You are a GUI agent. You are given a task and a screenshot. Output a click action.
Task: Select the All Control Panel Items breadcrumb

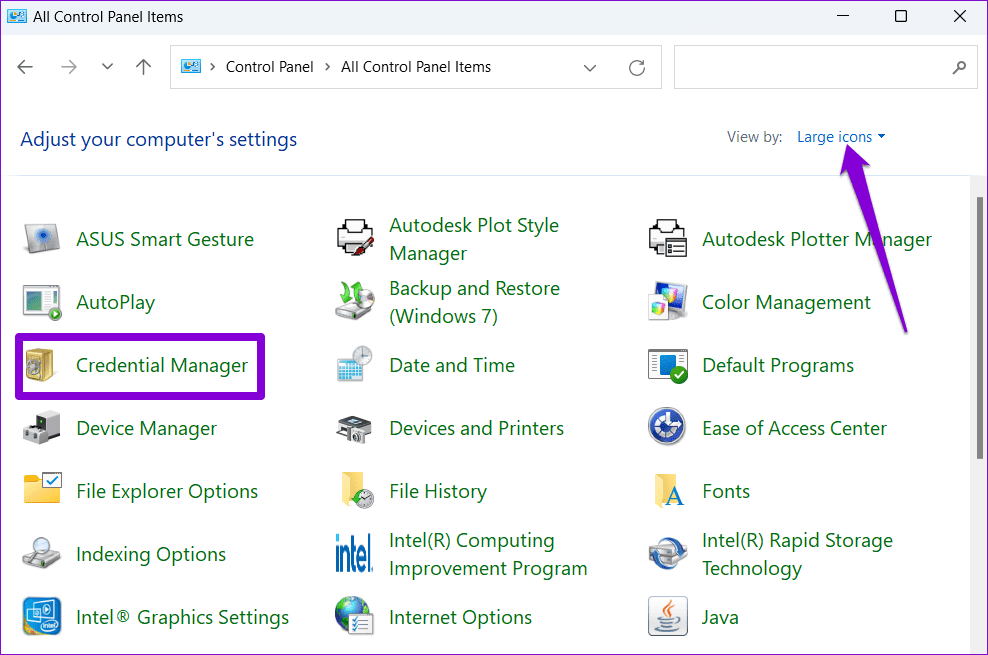[x=416, y=67]
